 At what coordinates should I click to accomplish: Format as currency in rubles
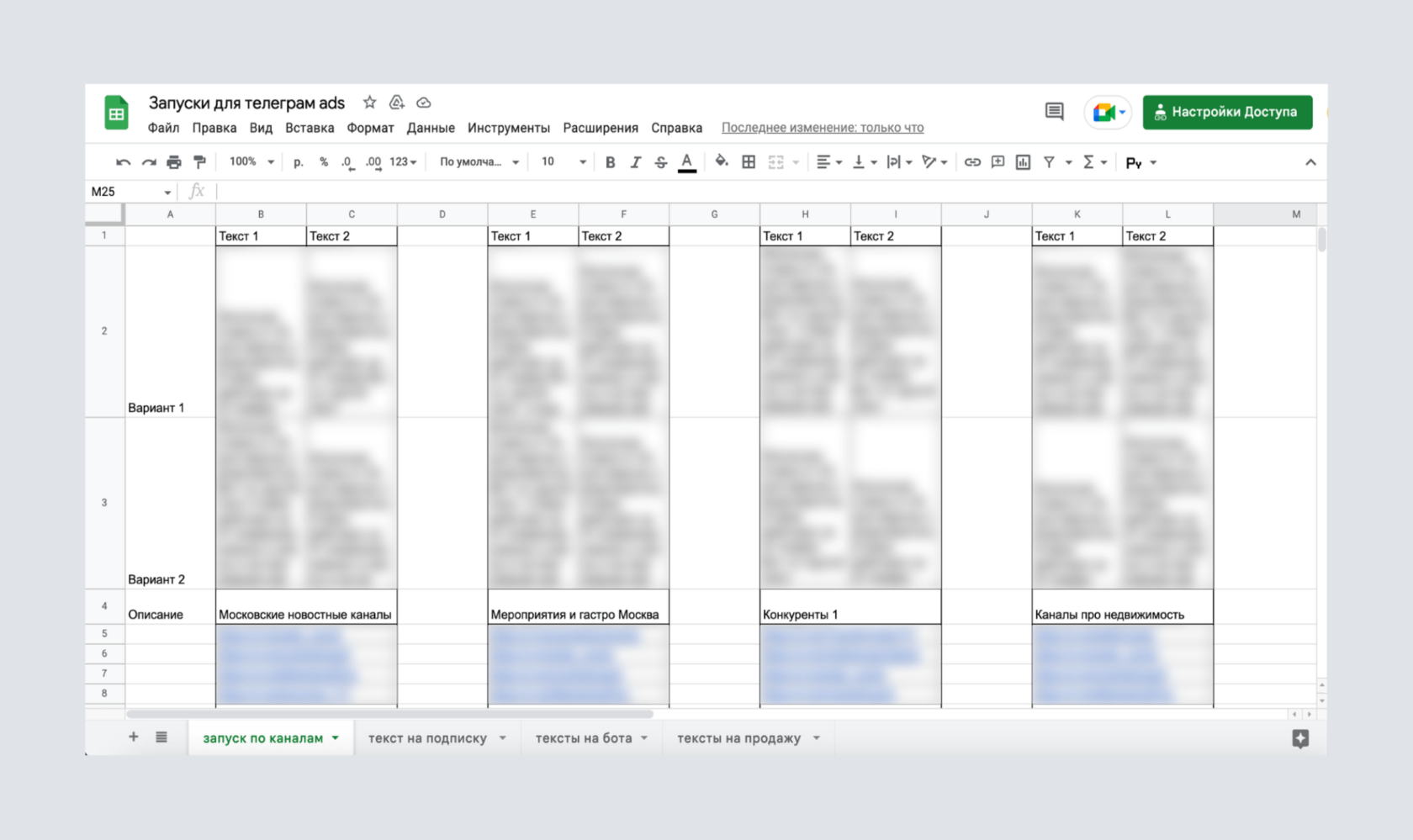point(298,162)
